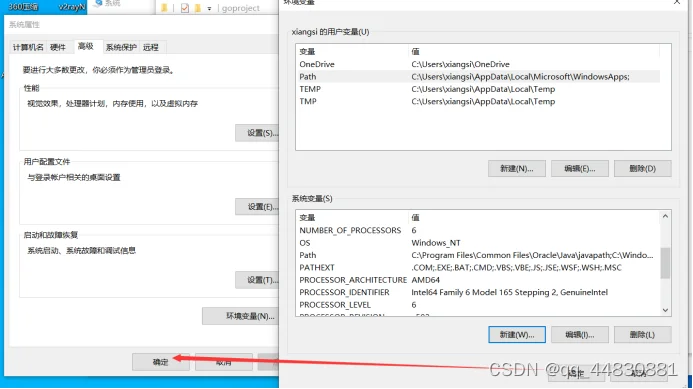Image resolution: width=693 pixels, height=389 pixels.
Task: Click 新建(W) for system variables
Action: pyautogui.click(x=517, y=335)
